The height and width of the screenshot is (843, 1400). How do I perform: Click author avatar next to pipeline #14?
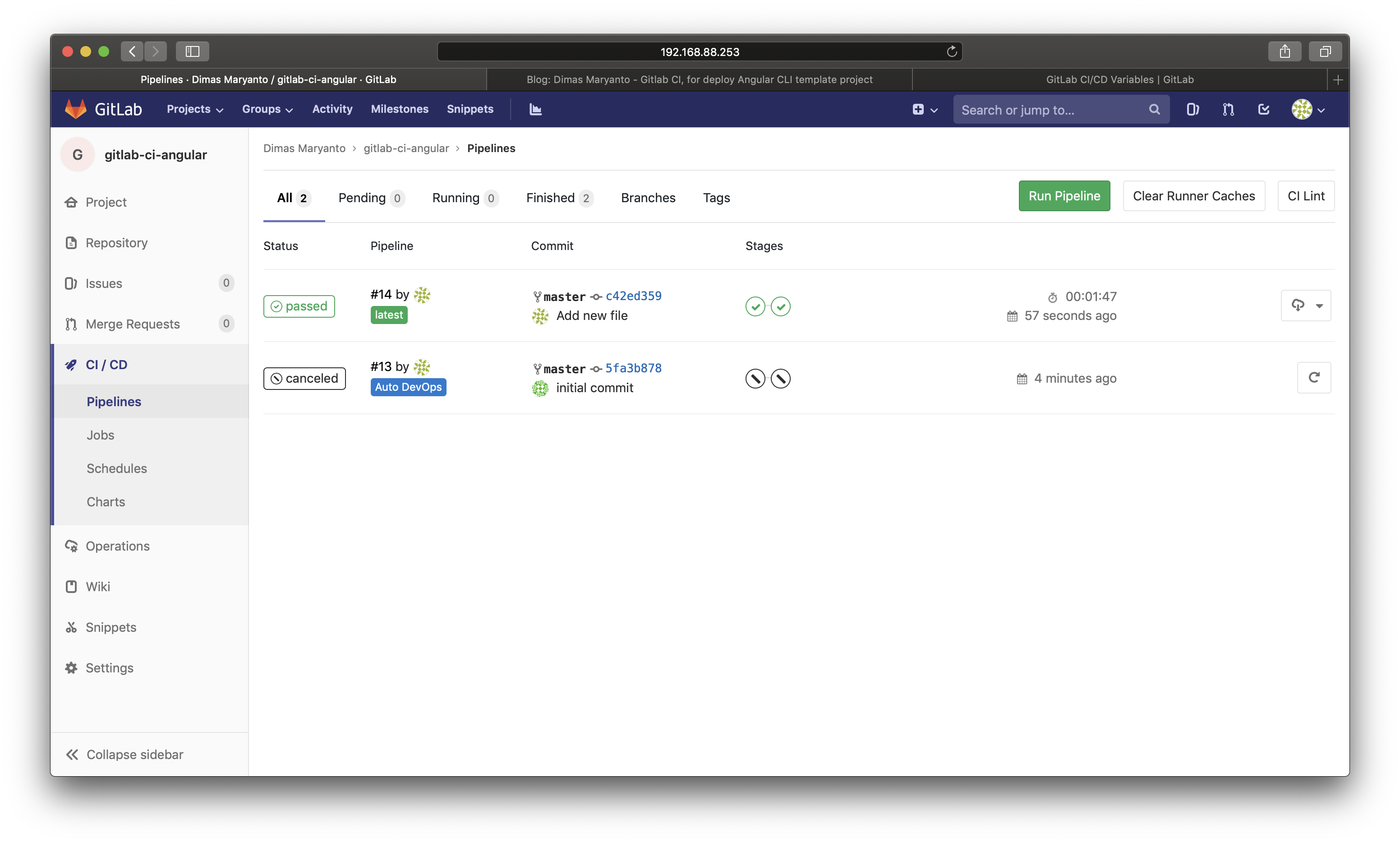pyautogui.click(x=422, y=294)
